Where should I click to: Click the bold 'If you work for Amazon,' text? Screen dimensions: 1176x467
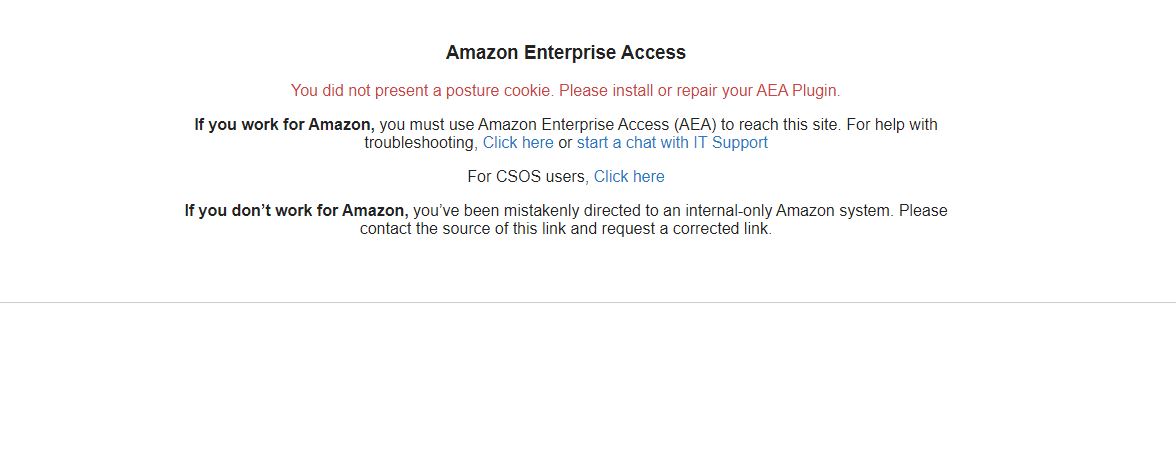click(284, 124)
